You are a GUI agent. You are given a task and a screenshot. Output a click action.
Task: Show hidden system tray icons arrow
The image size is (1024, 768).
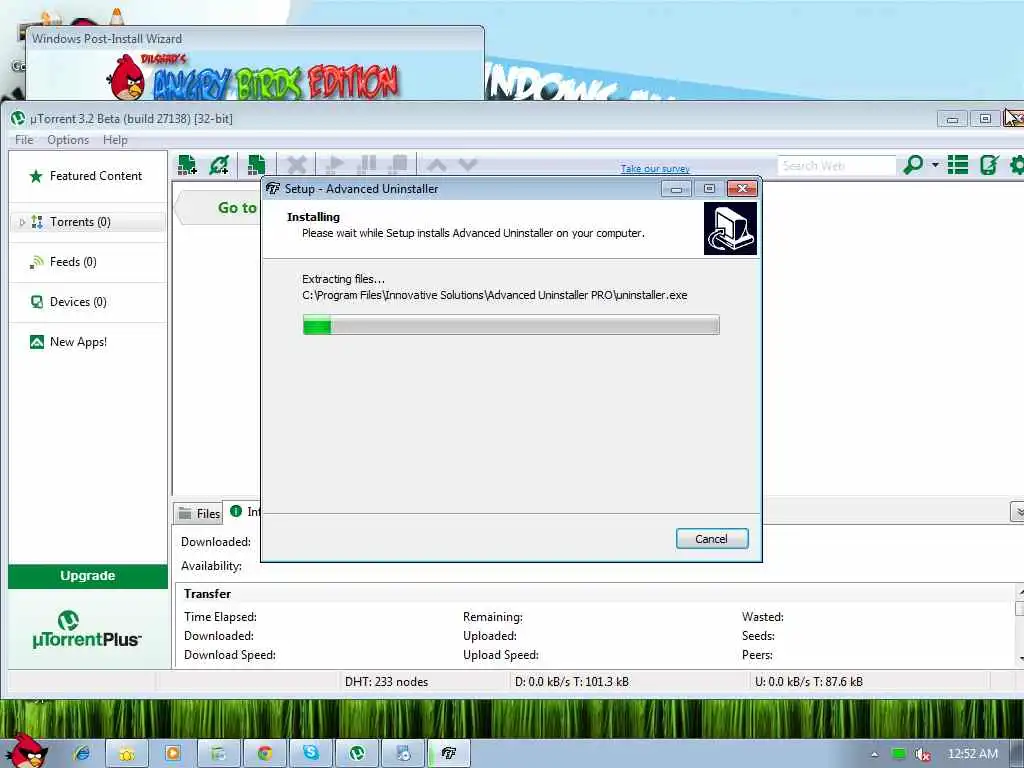pyautogui.click(x=874, y=754)
